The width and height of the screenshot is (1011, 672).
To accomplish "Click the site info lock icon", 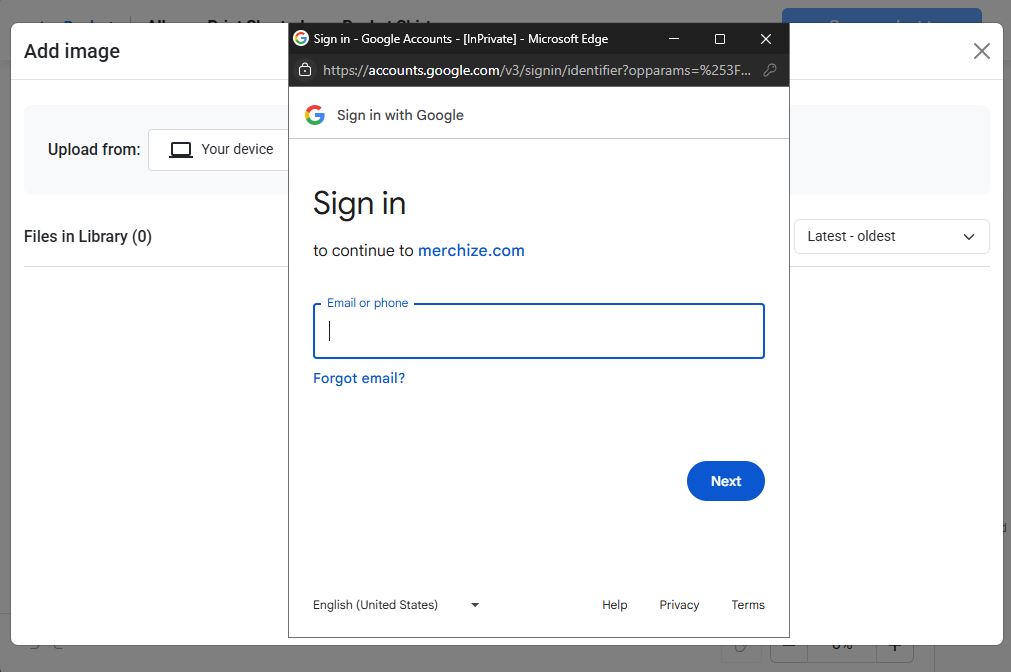I will pos(306,71).
